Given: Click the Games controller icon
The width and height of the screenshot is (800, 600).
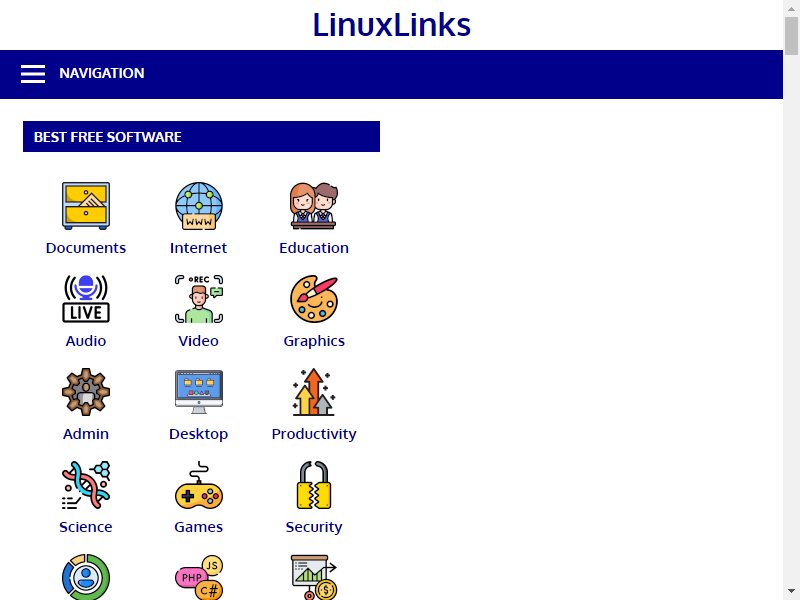Looking at the screenshot, I should (x=198, y=485).
